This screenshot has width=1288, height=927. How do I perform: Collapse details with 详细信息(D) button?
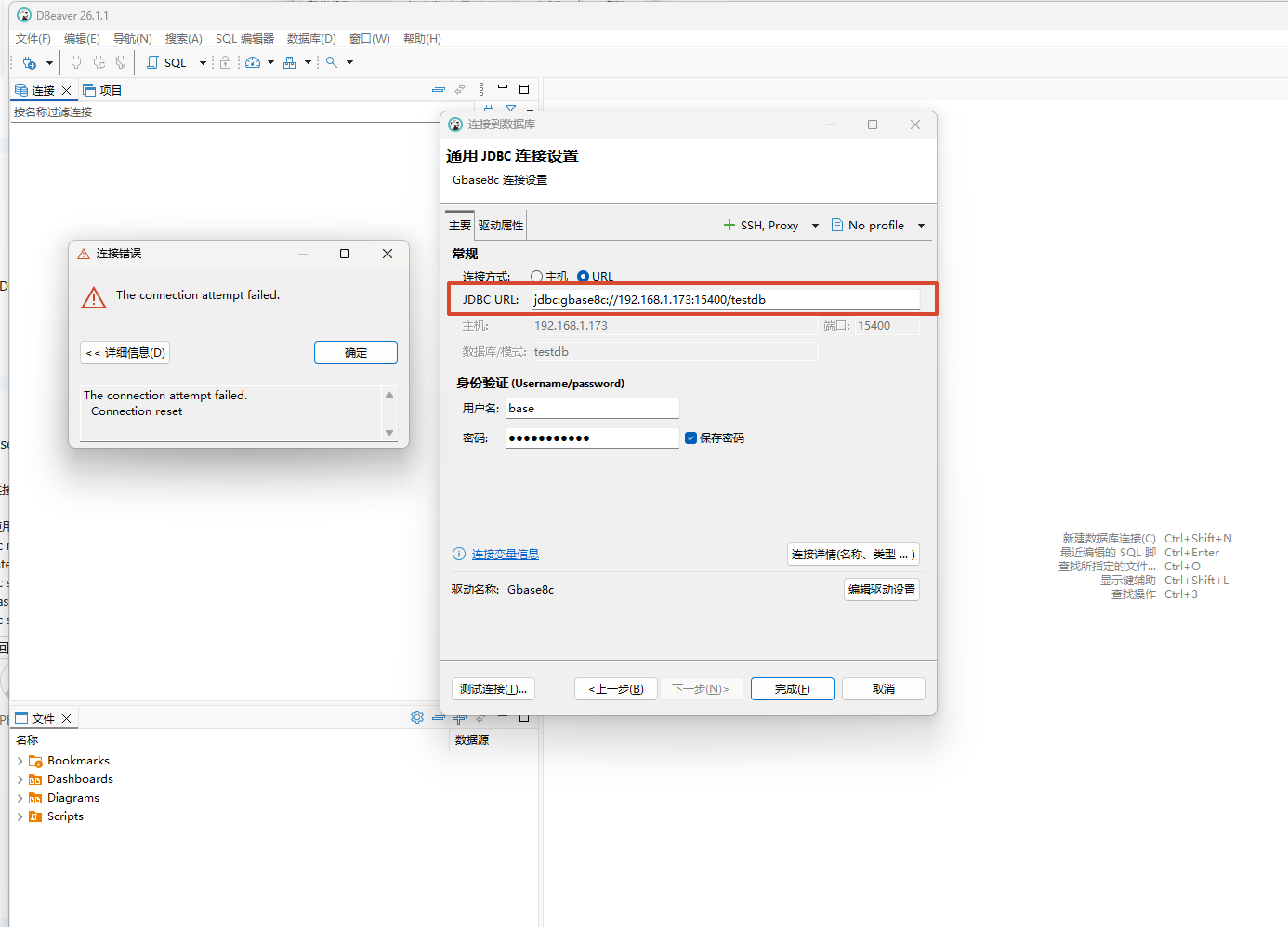[x=125, y=353]
